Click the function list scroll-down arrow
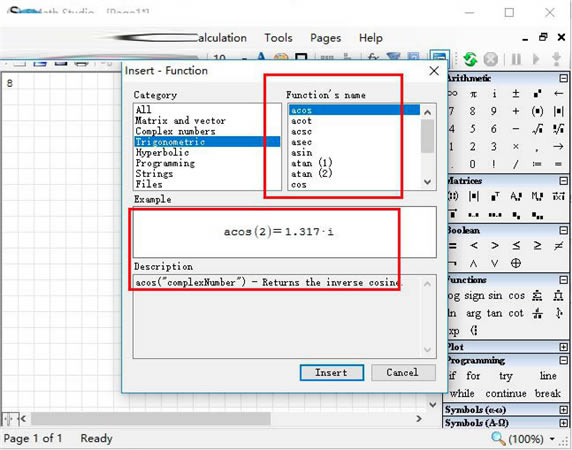Viewport: 572px width, 450px height. 428,182
